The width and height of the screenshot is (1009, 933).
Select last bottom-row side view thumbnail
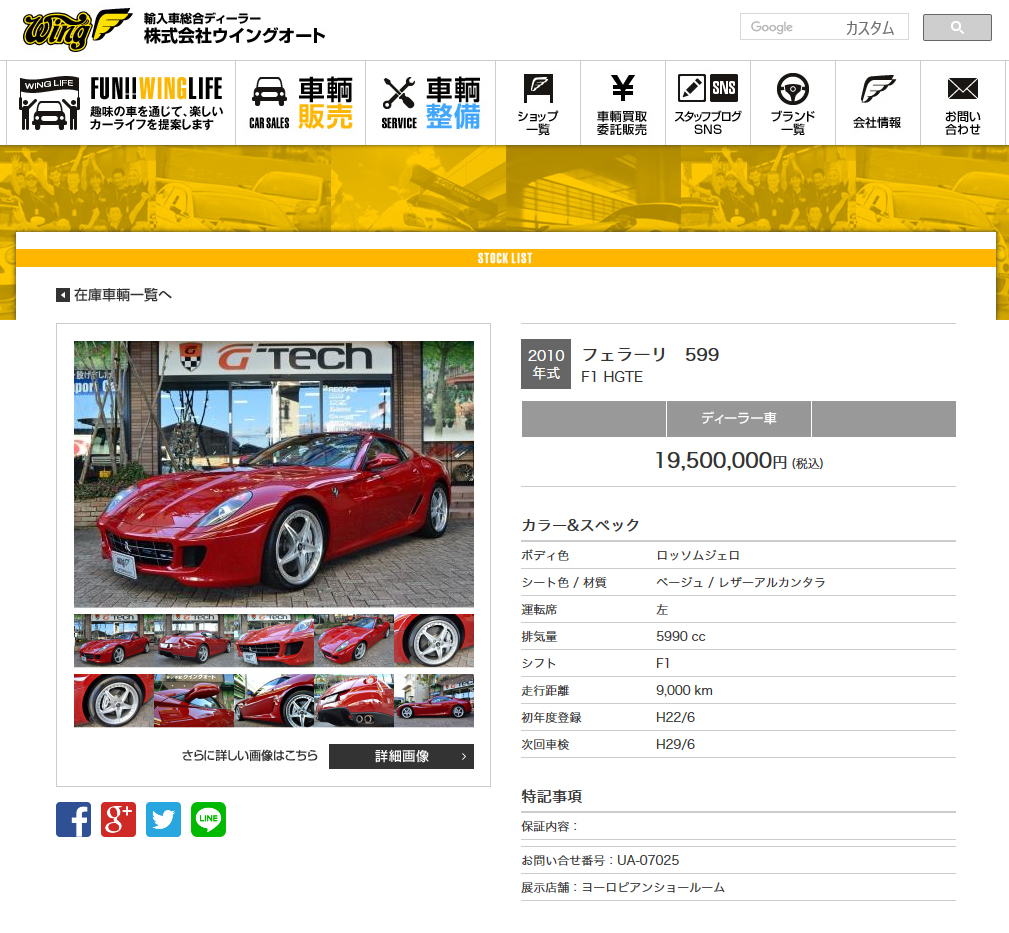[434, 701]
